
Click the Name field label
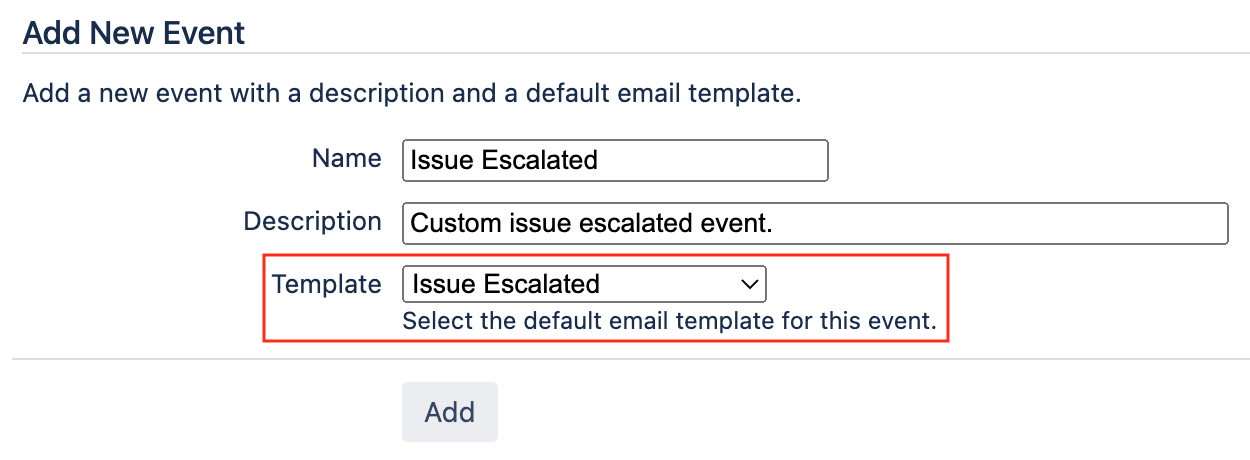[x=347, y=158]
